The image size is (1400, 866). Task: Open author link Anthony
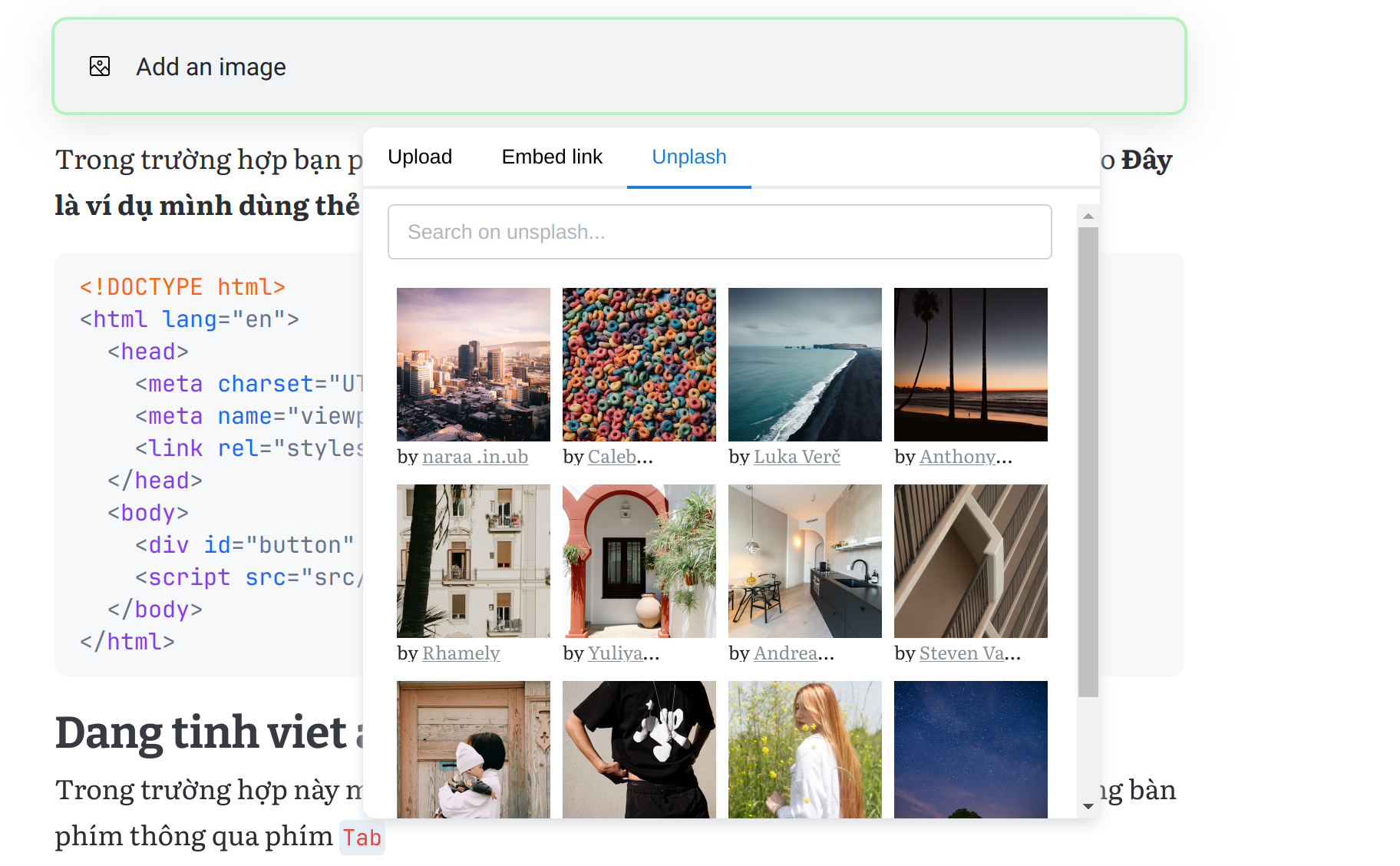coord(957,457)
